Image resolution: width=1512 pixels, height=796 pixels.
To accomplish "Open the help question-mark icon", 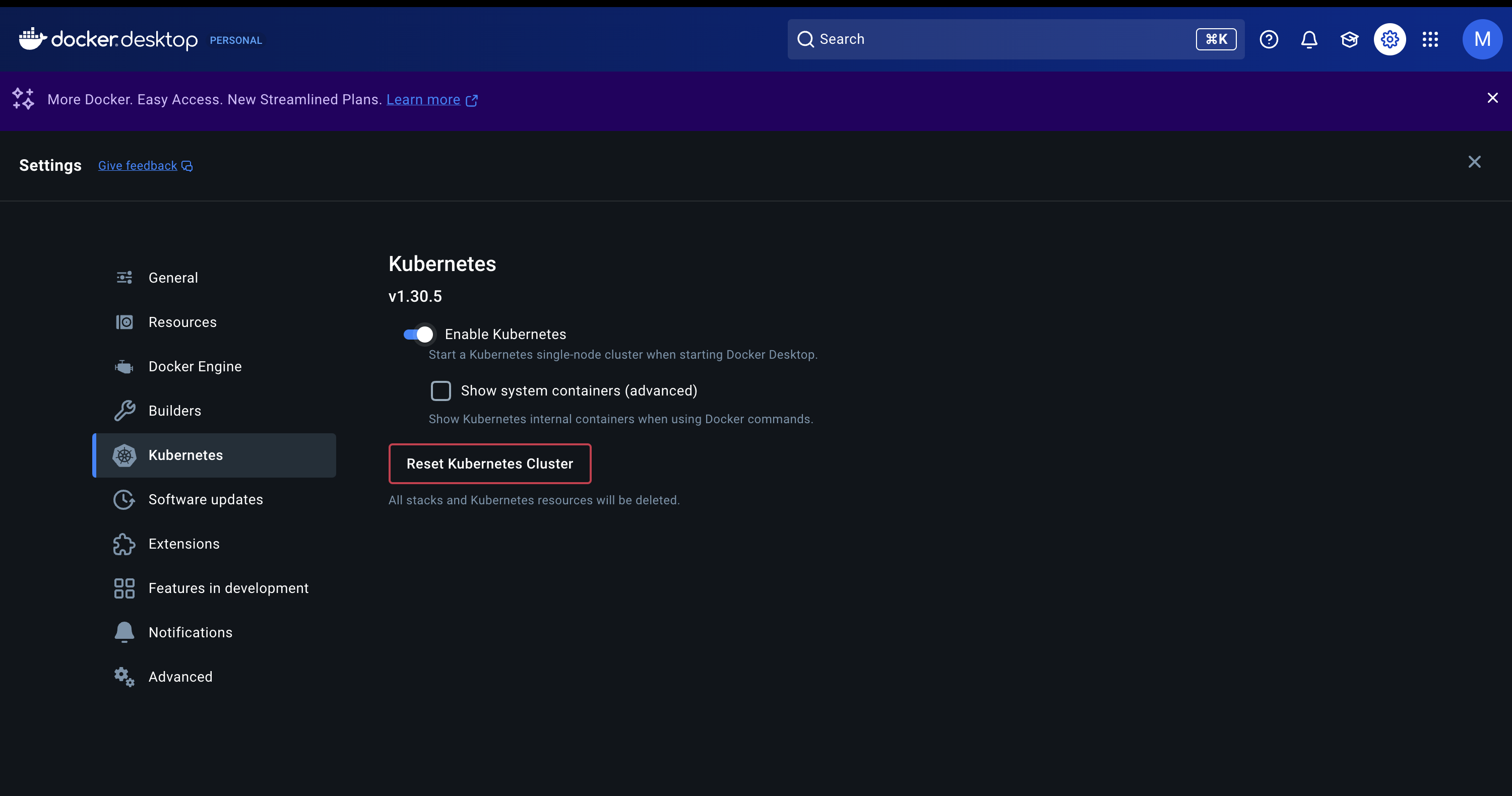I will point(1269,39).
